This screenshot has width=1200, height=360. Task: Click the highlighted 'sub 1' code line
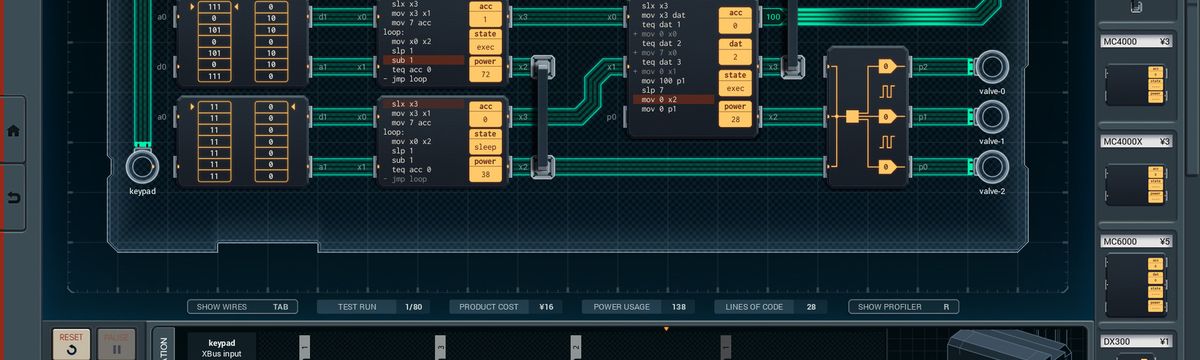[x=423, y=60]
